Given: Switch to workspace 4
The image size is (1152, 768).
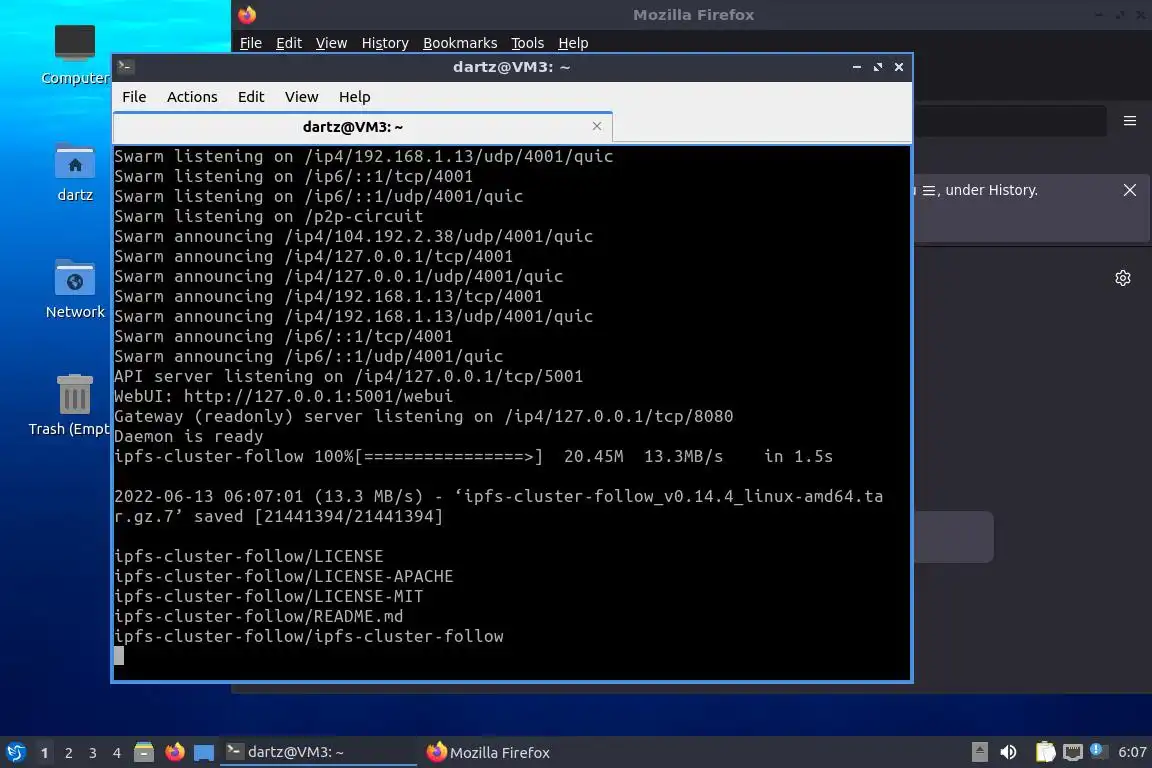Looking at the screenshot, I should (117, 753).
